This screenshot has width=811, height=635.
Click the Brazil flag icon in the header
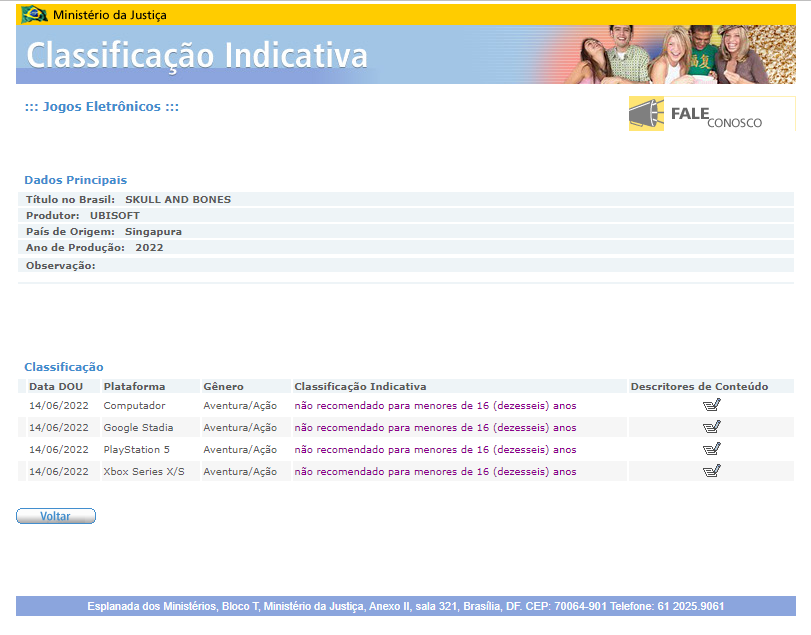coord(34,14)
